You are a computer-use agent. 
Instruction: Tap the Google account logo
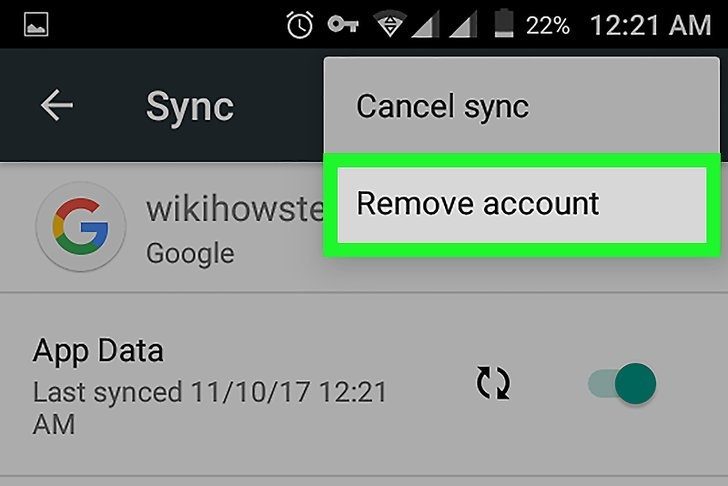coord(81,227)
